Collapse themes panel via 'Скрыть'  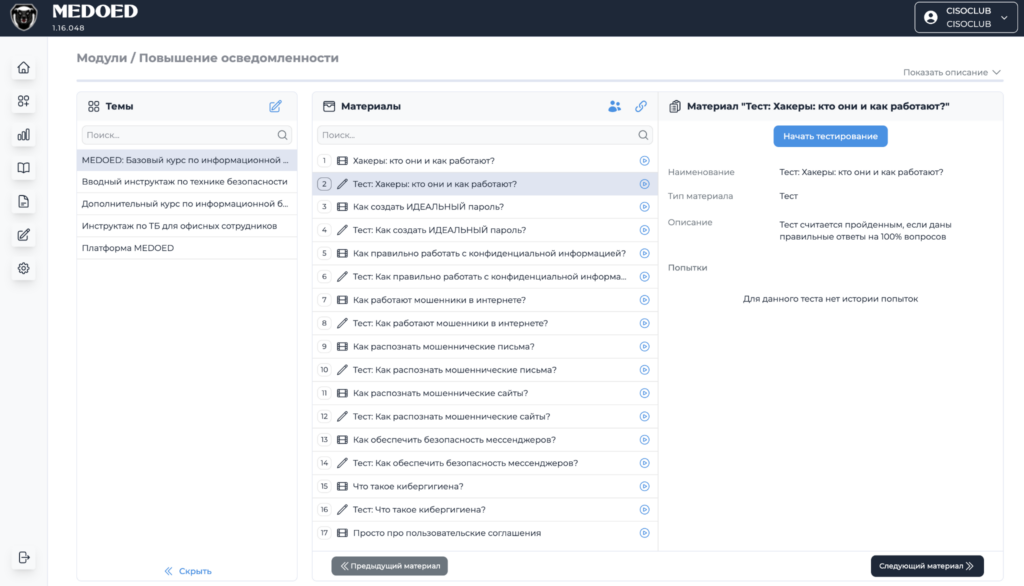pyautogui.click(x=188, y=571)
